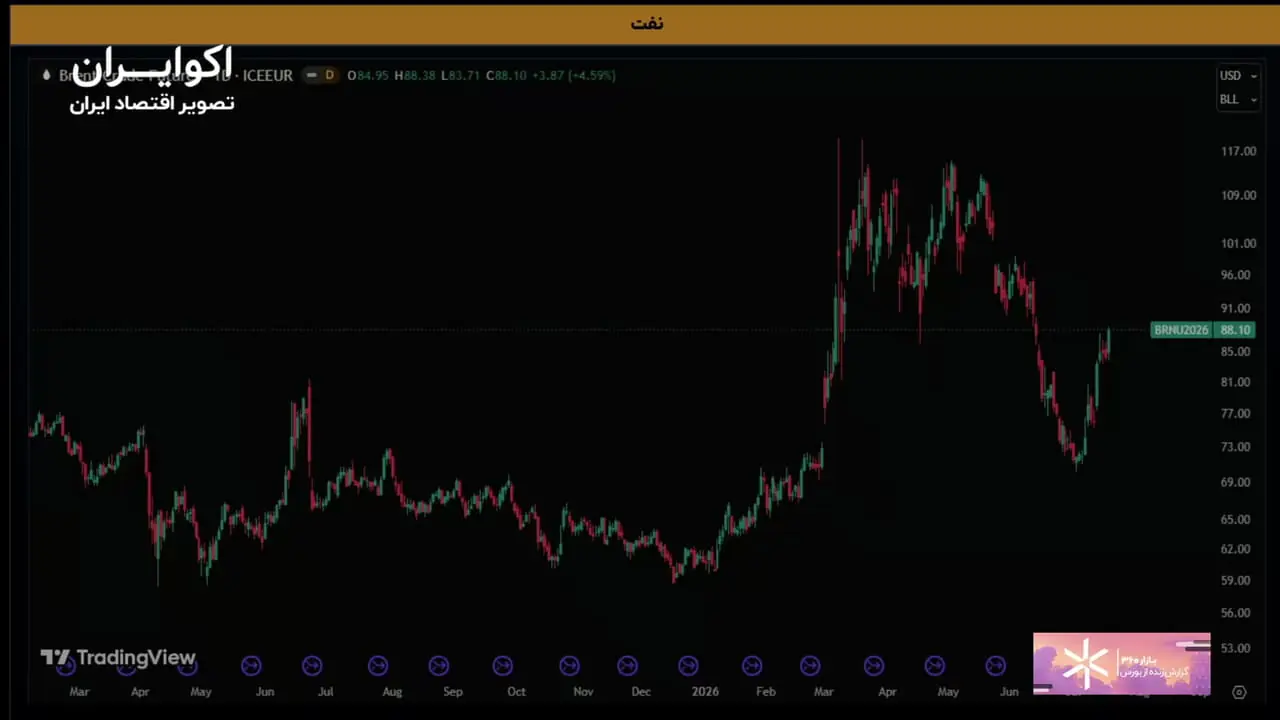
Task: Click the 88.10 current price tag
Action: click(1235, 330)
